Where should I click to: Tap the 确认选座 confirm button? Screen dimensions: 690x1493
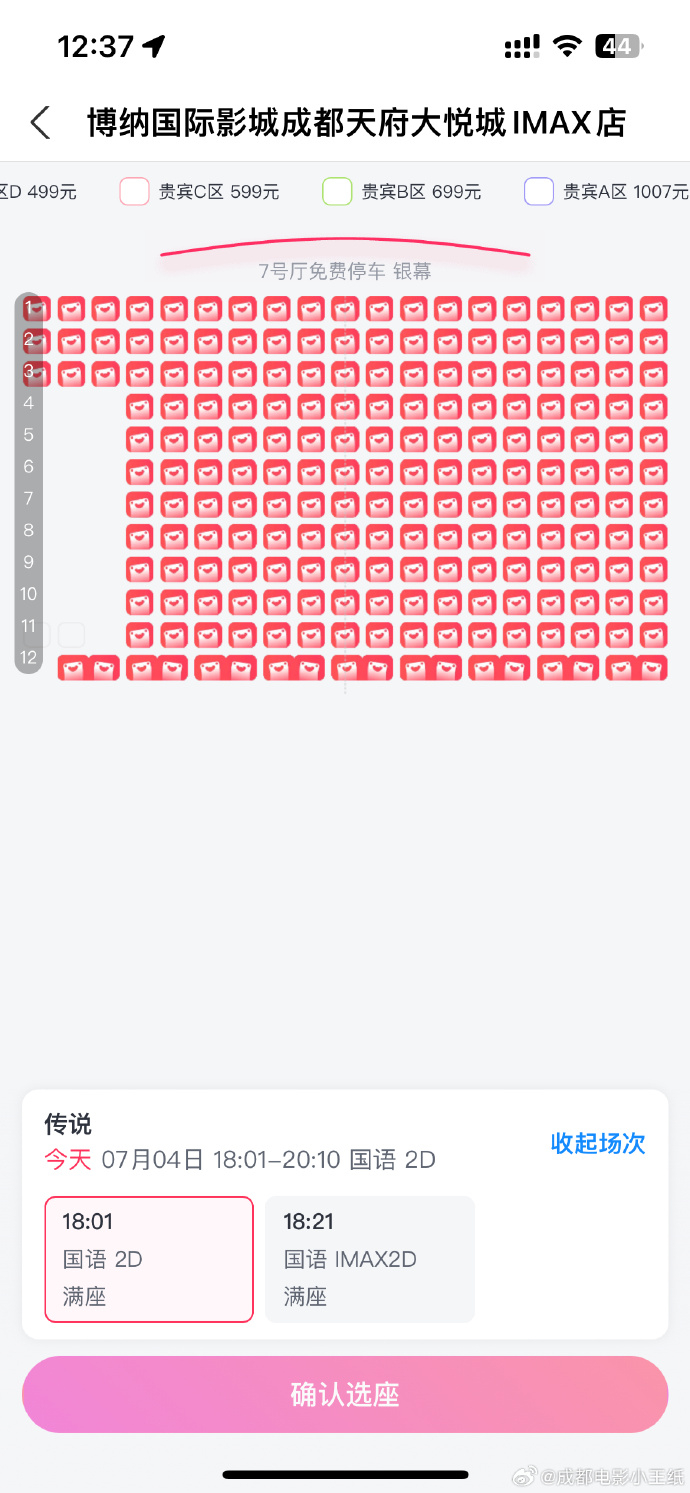[x=345, y=1394]
